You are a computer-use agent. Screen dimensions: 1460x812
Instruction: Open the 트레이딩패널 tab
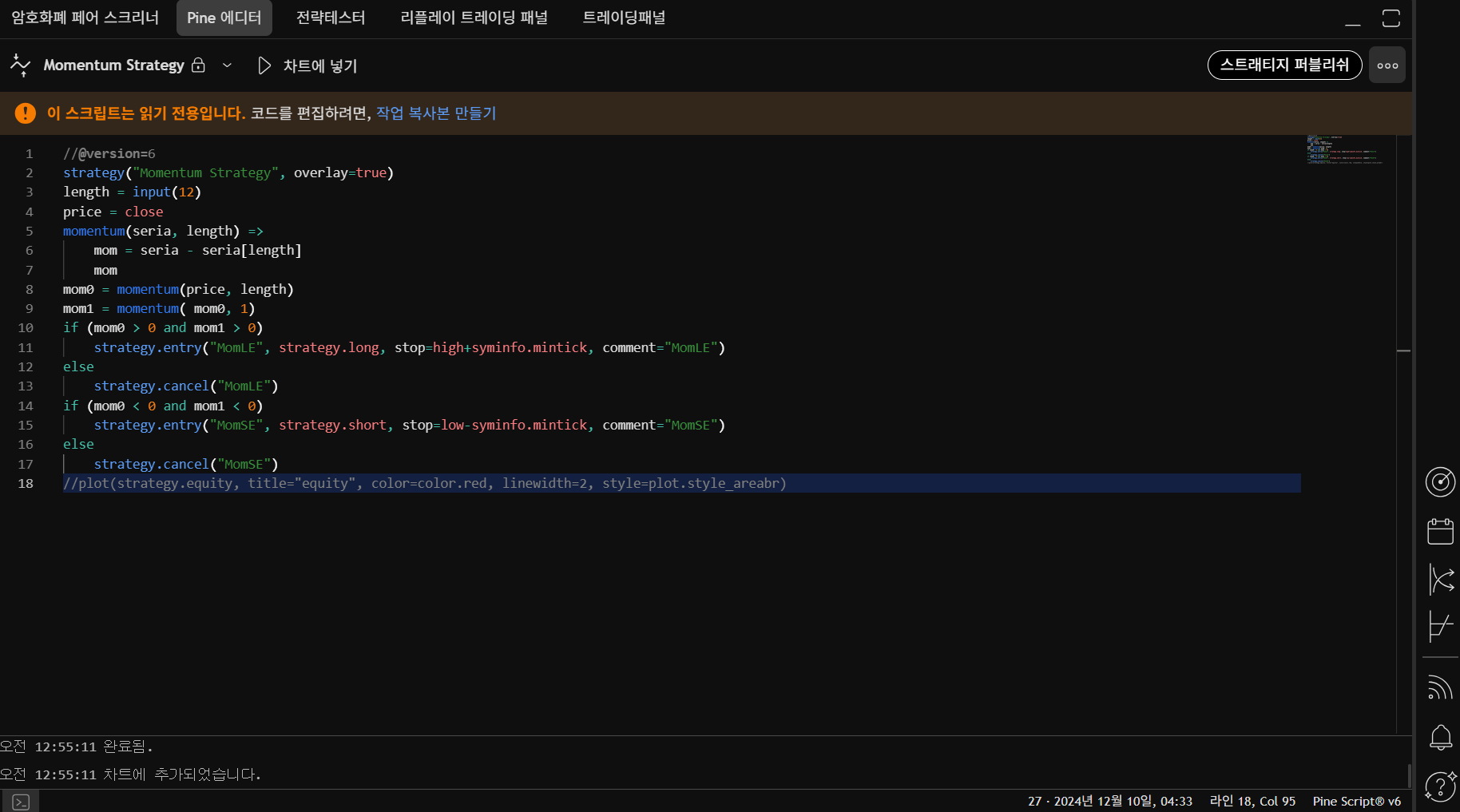[x=624, y=18]
